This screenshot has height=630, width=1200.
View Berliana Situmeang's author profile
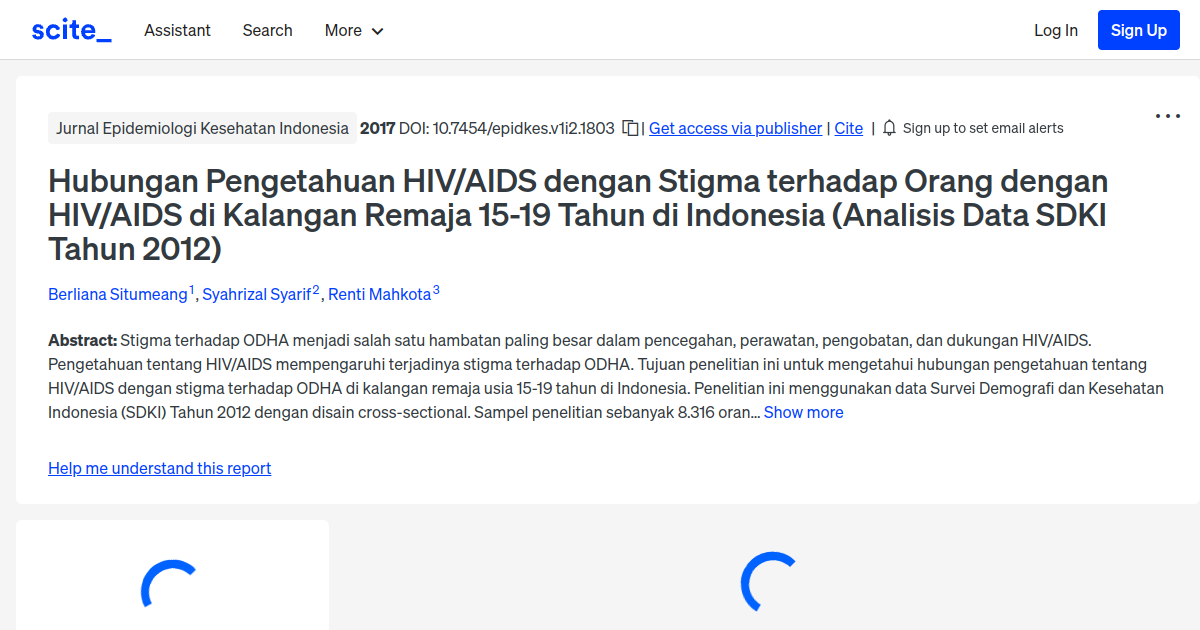(116, 294)
